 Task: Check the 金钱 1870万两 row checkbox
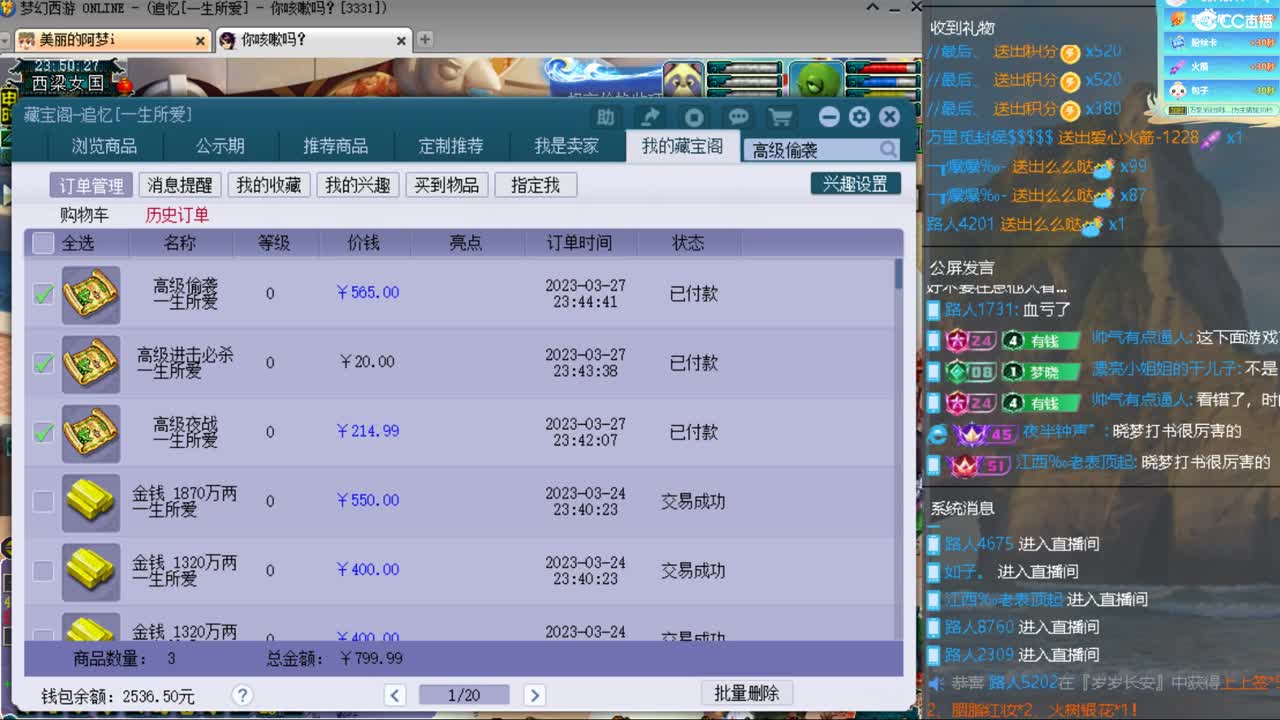(x=42, y=502)
